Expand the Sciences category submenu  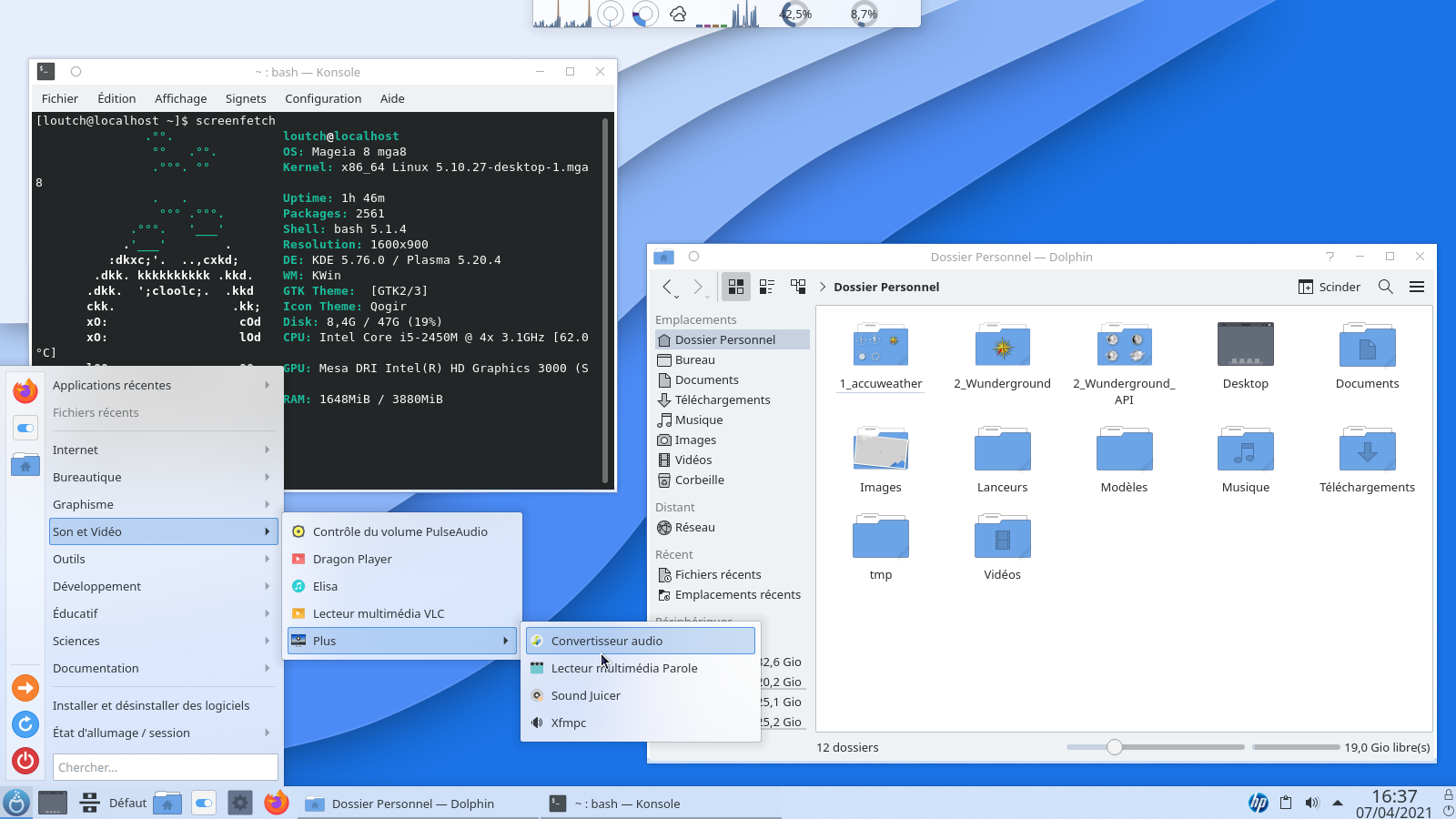point(162,641)
